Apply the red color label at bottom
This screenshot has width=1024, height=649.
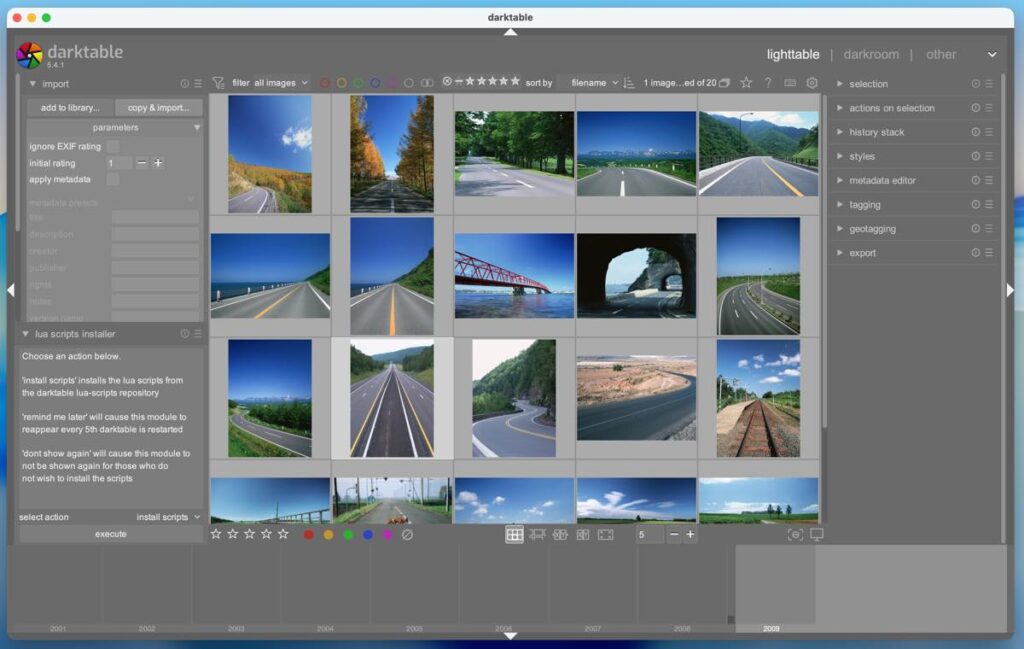click(x=309, y=535)
